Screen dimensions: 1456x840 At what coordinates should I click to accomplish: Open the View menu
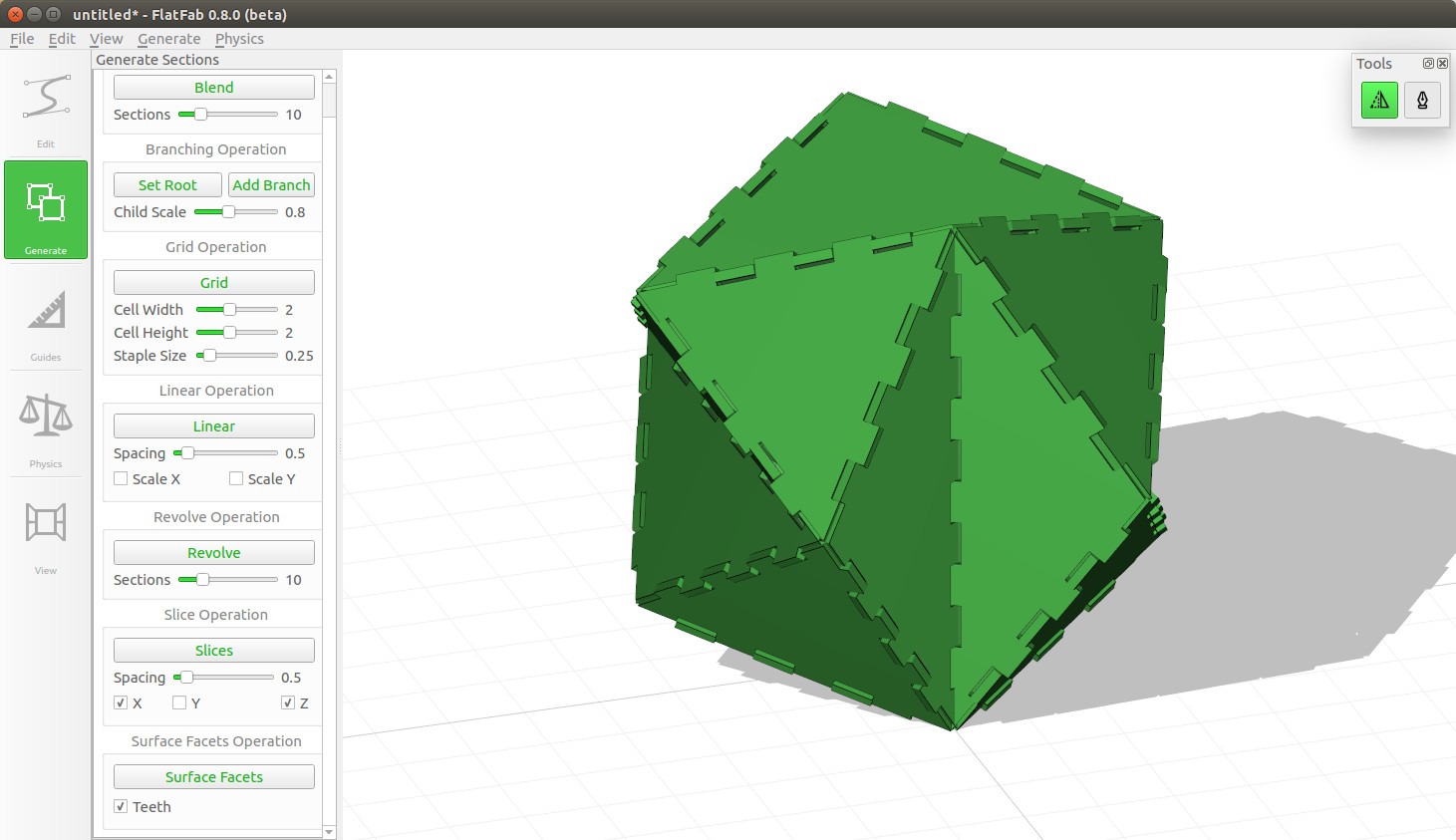pyautogui.click(x=106, y=39)
